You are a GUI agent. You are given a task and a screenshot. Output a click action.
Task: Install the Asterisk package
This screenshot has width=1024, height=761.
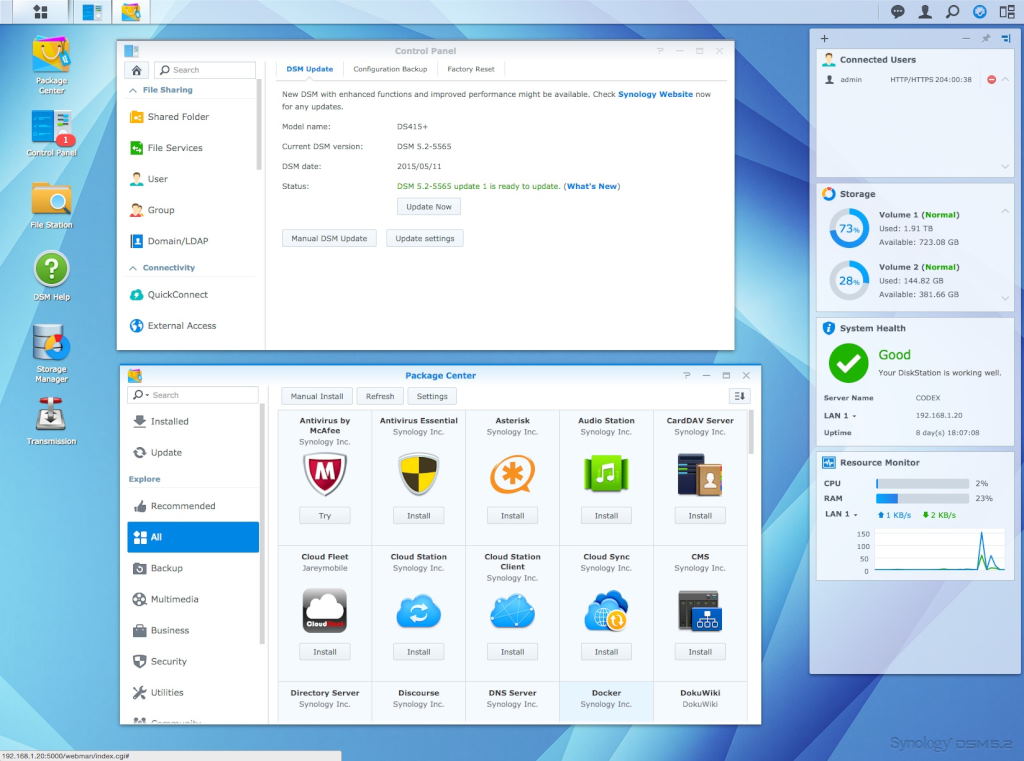pyautogui.click(x=512, y=515)
